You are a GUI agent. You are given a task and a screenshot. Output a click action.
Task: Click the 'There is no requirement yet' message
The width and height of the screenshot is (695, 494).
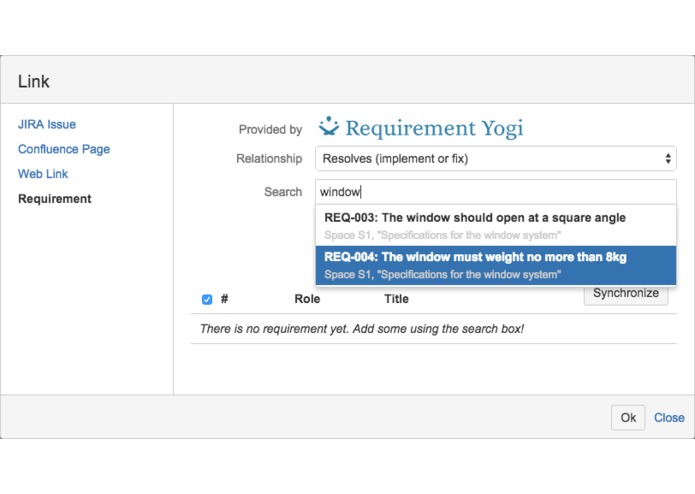tap(362, 329)
